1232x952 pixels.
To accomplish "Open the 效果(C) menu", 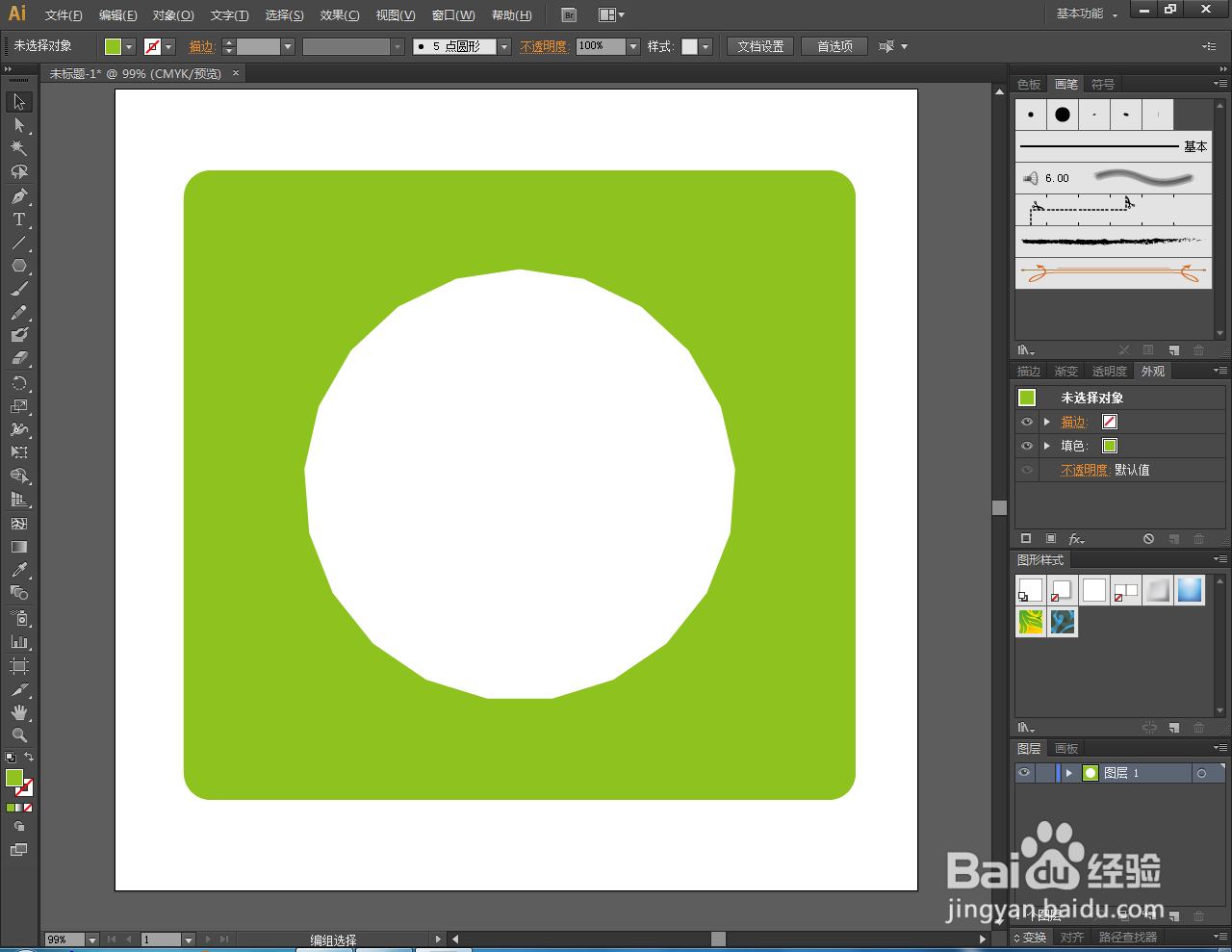I will tap(340, 15).
